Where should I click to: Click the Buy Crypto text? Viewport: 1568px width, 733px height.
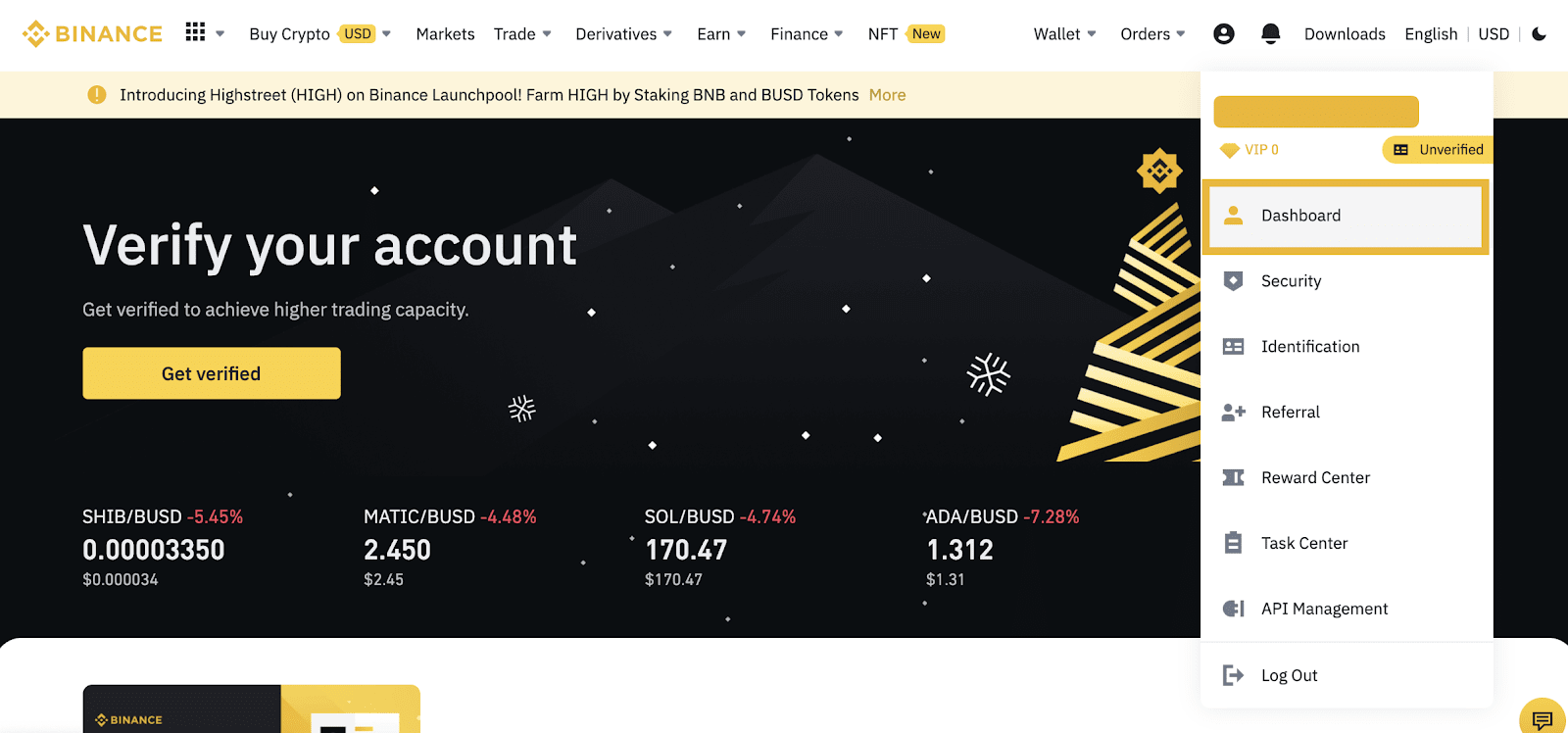click(x=289, y=33)
